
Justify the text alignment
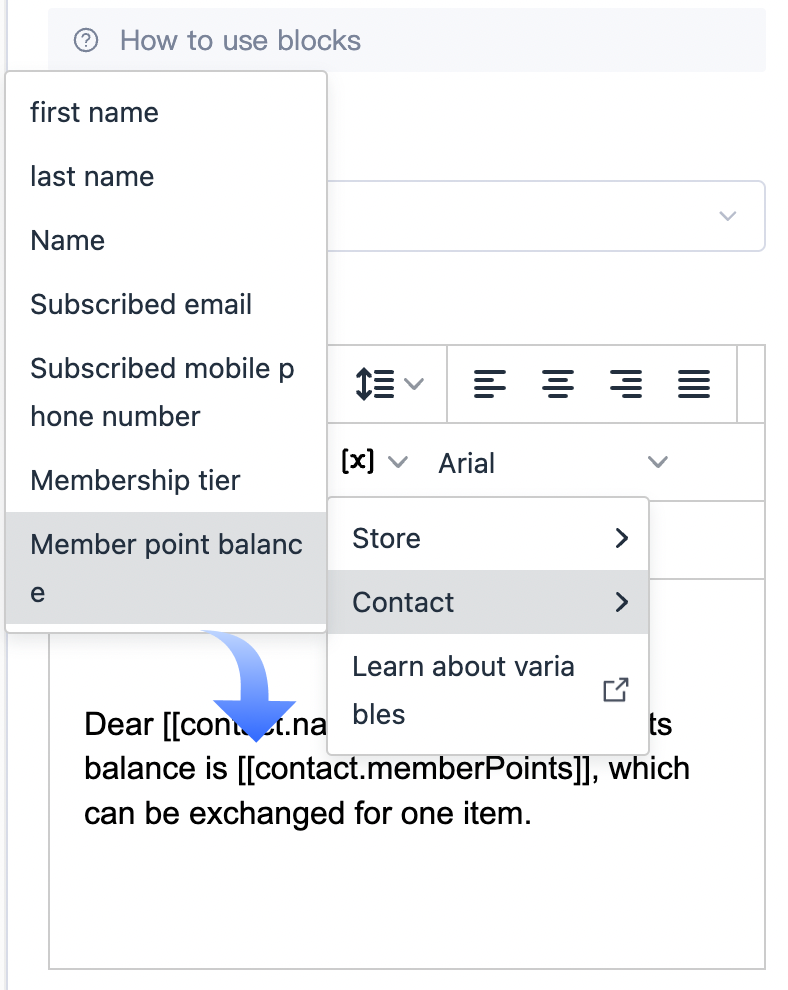[x=694, y=383]
